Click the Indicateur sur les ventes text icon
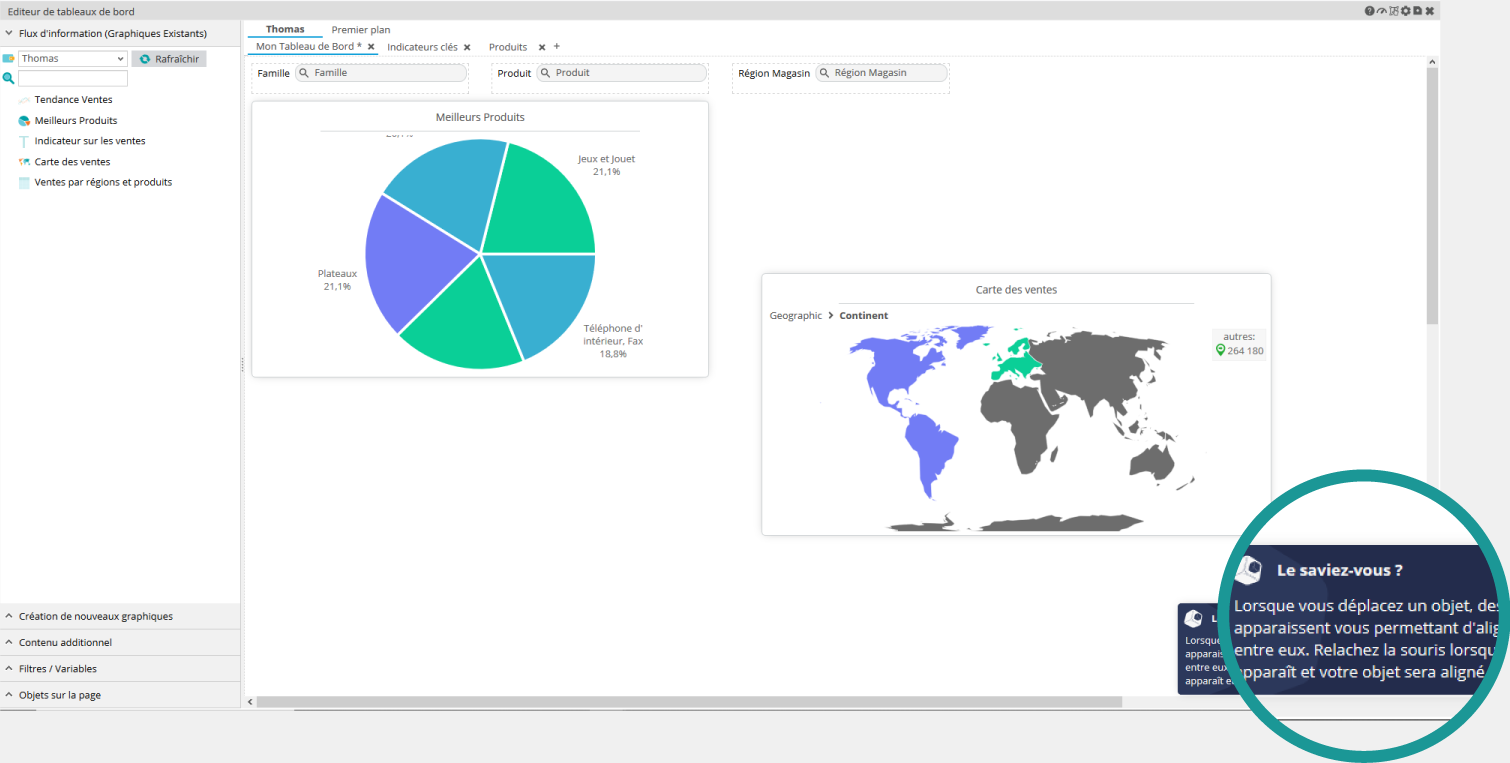1510x763 pixels. pyautogui.click(x=24, y=141)
